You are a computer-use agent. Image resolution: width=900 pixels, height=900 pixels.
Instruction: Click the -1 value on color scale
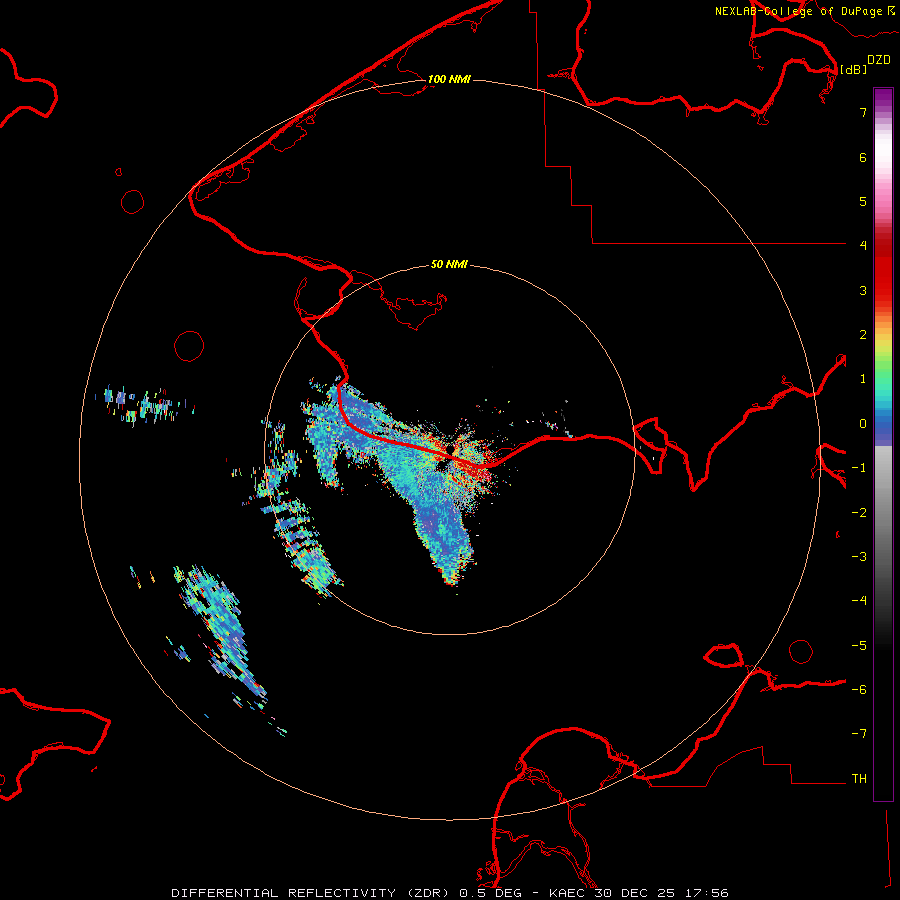(859, 468)
